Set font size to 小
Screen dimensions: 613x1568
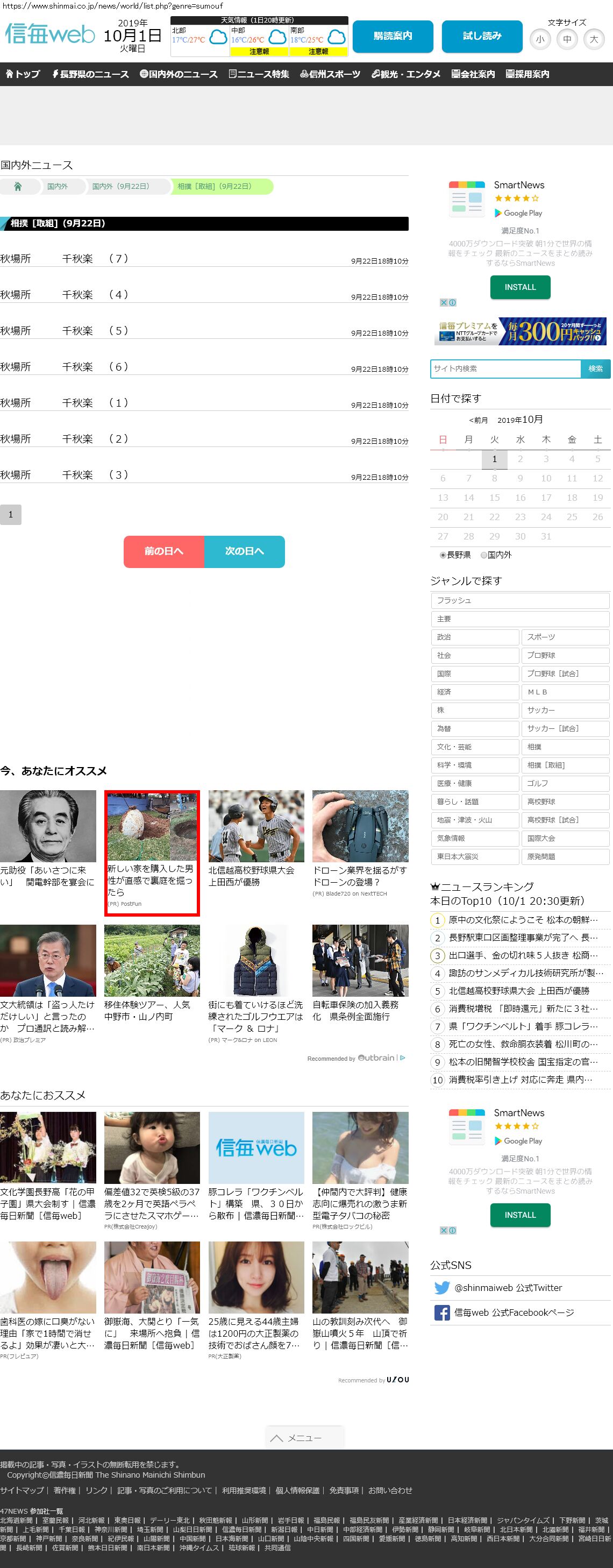click(x=540, y=40)
